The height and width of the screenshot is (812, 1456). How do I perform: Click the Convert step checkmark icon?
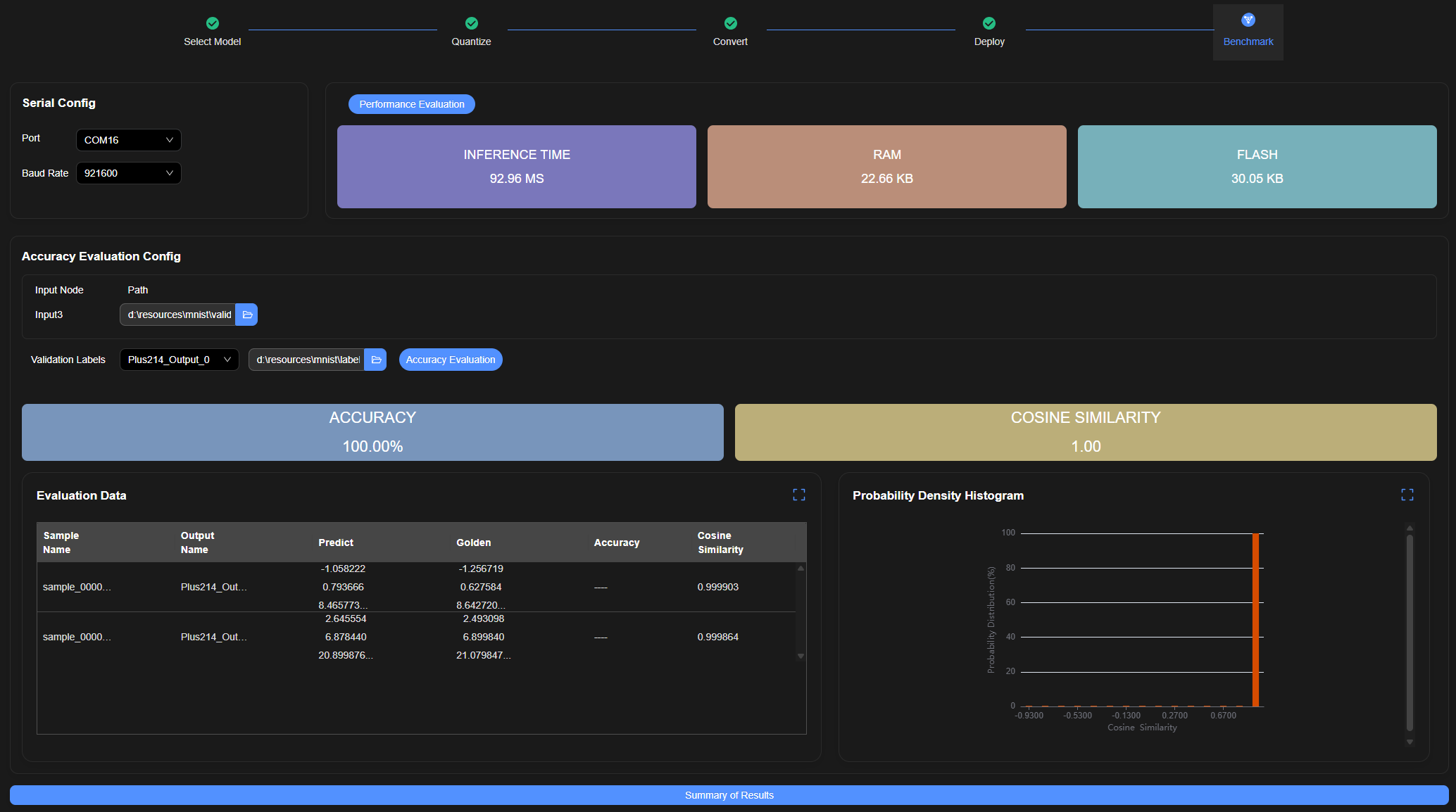(730, 23)
